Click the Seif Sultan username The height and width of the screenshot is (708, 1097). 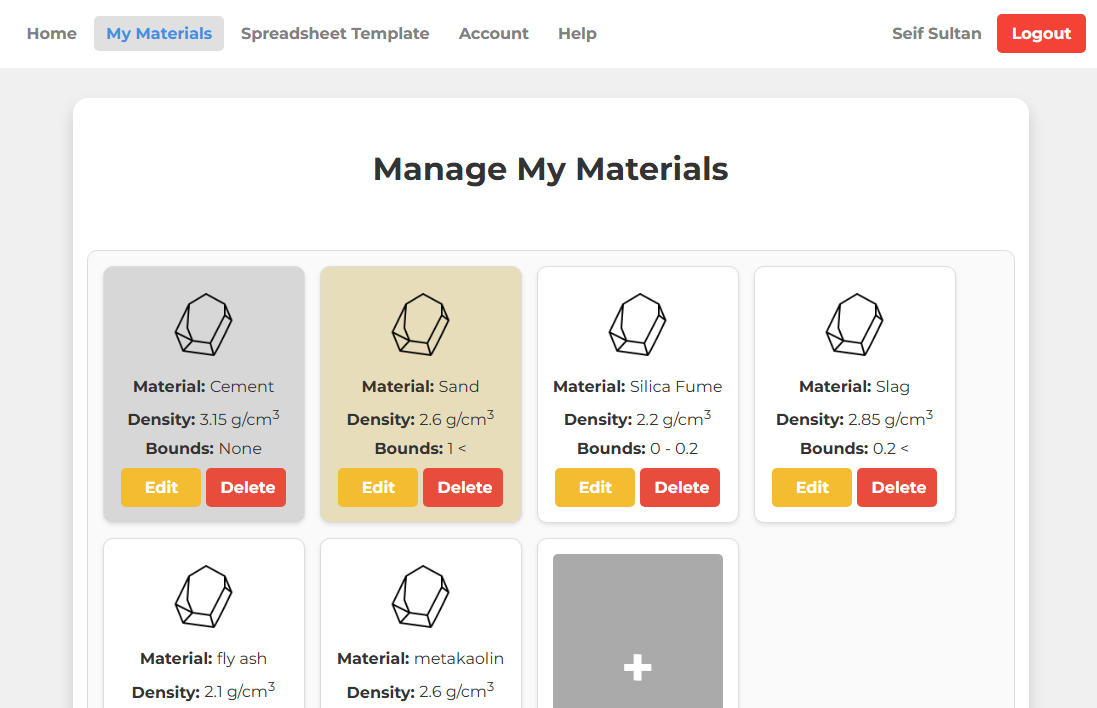coord(936,34)
